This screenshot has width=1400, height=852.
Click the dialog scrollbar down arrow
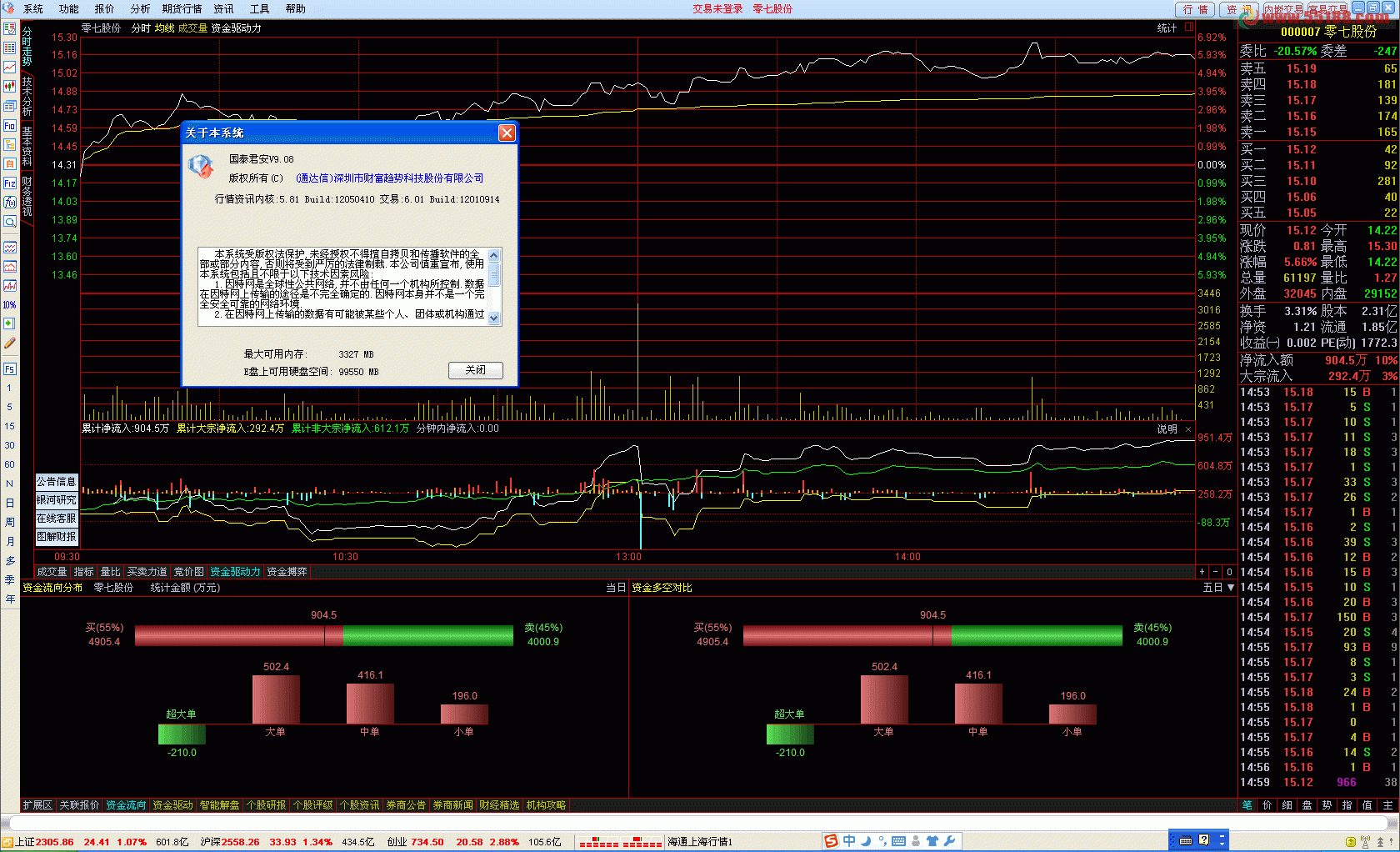494,318
